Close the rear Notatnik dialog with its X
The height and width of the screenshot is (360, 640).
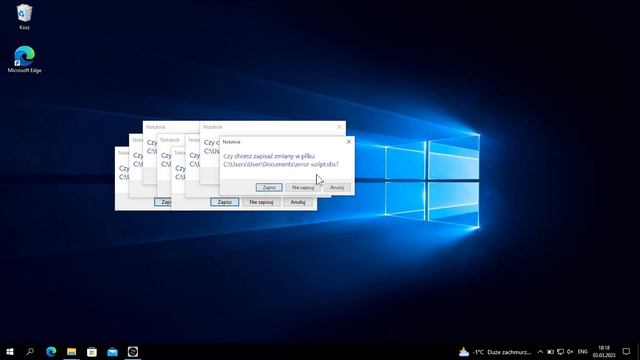pyautogui.click(x=340, y=127)
